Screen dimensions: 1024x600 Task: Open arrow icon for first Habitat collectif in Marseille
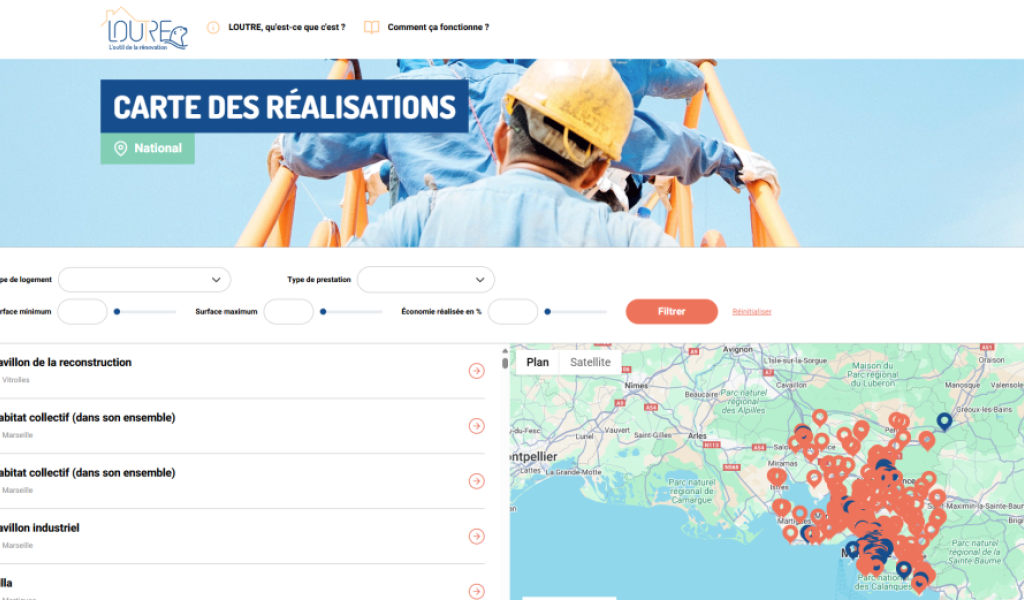476,426
